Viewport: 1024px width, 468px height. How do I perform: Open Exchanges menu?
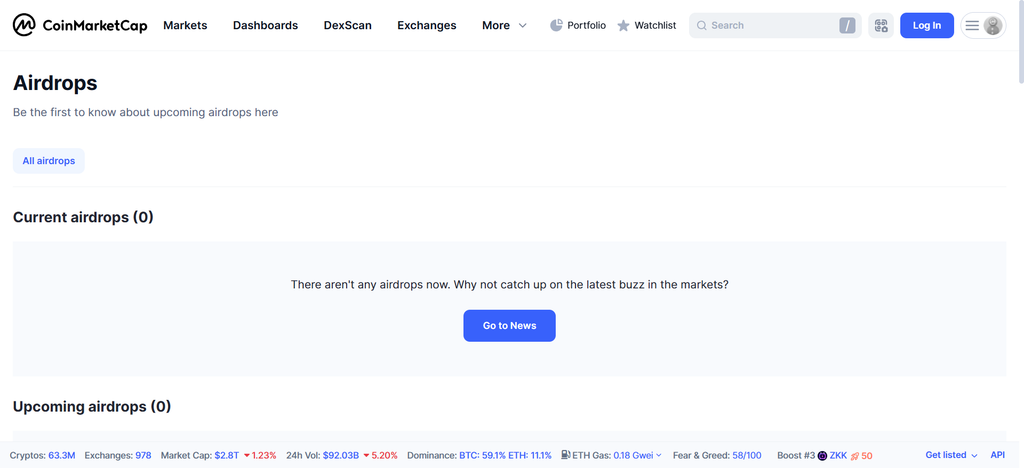(x=426, y=25)
